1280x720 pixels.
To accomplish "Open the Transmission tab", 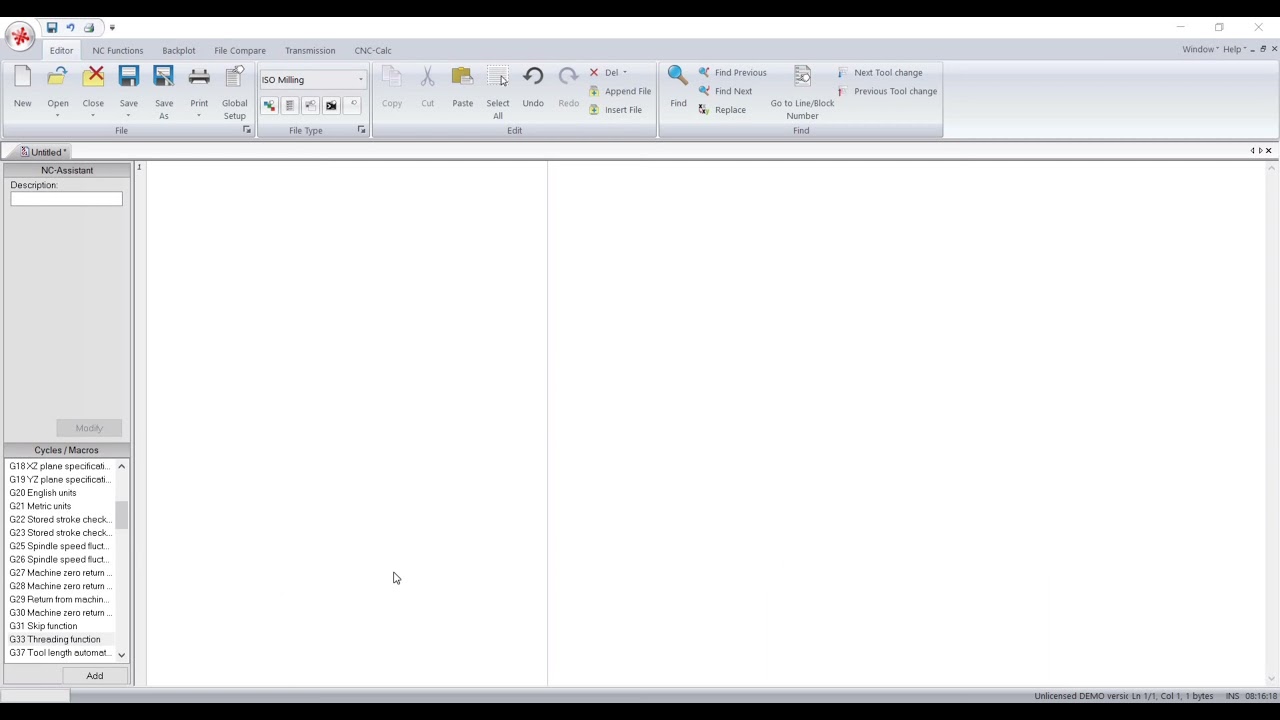I will pos(310,50).
